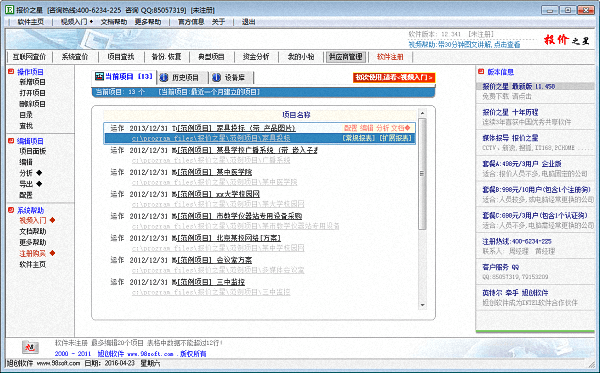The height and width of the screenshot is (373, 600).
Task: Open the www.98soft.com copyright link at the bottom
Action: point(150,353)
